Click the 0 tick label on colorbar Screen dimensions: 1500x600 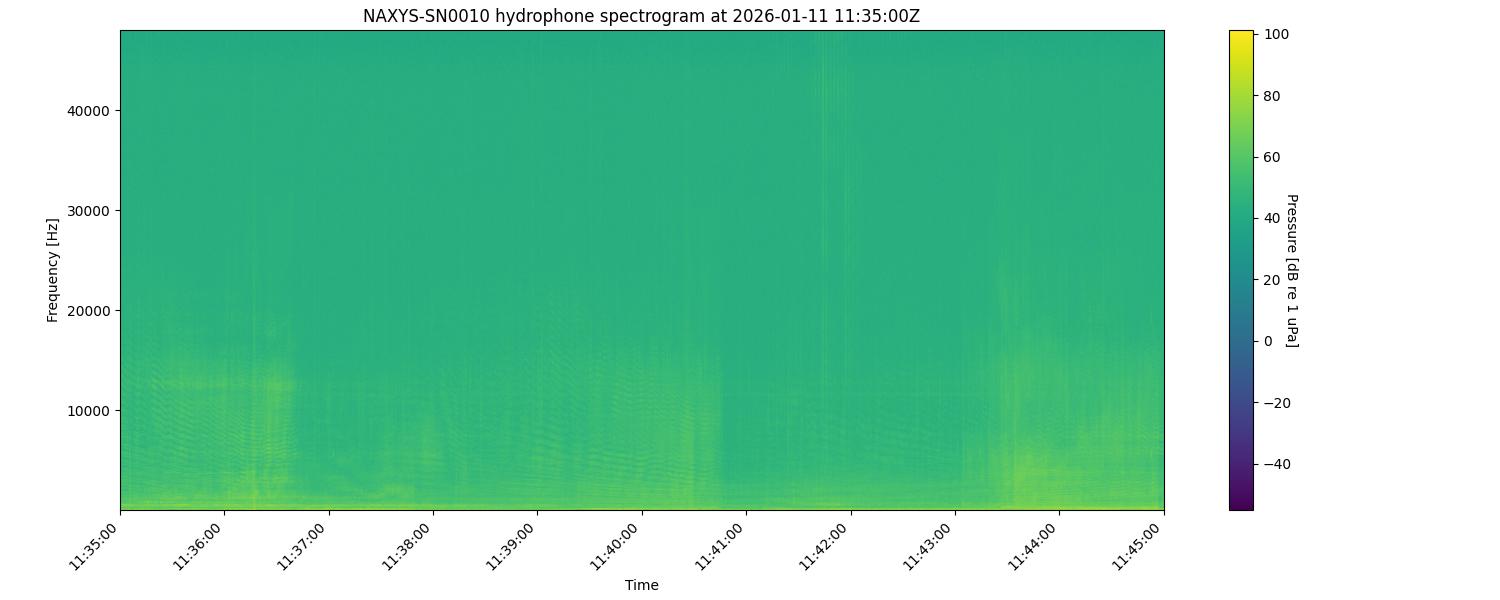click(x=1268, y=341)
